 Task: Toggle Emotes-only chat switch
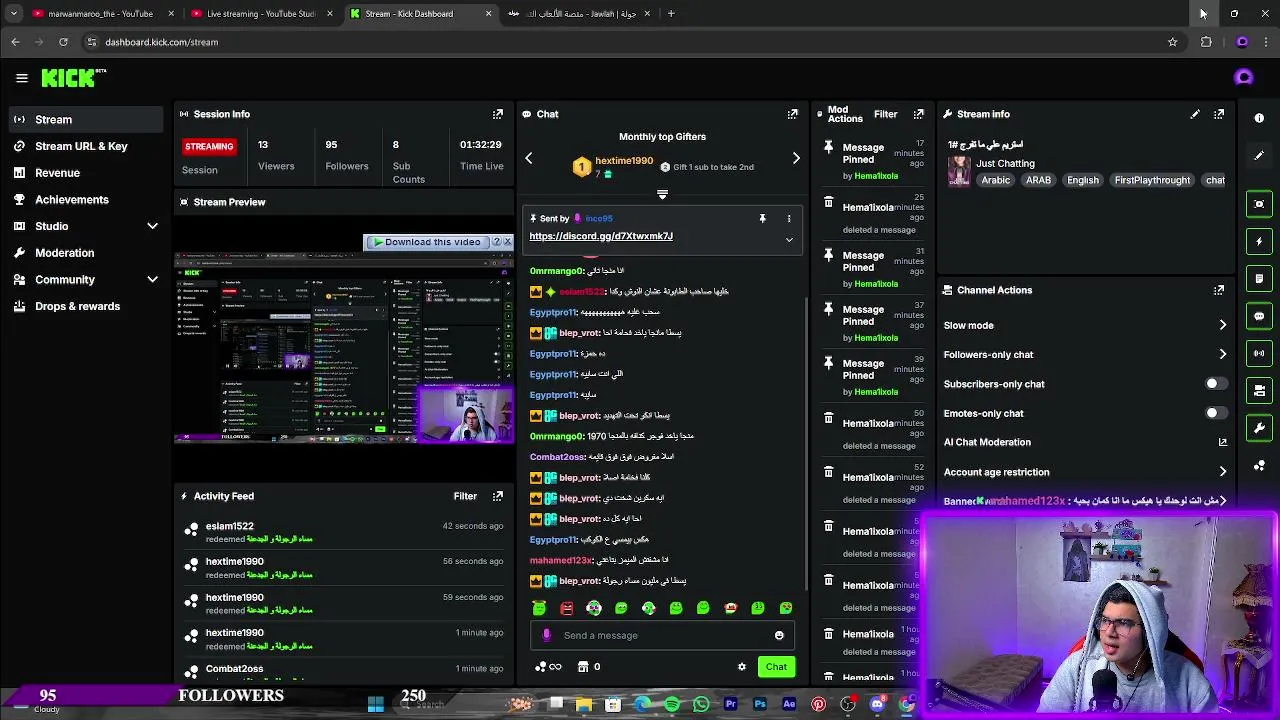point(1215,413)
